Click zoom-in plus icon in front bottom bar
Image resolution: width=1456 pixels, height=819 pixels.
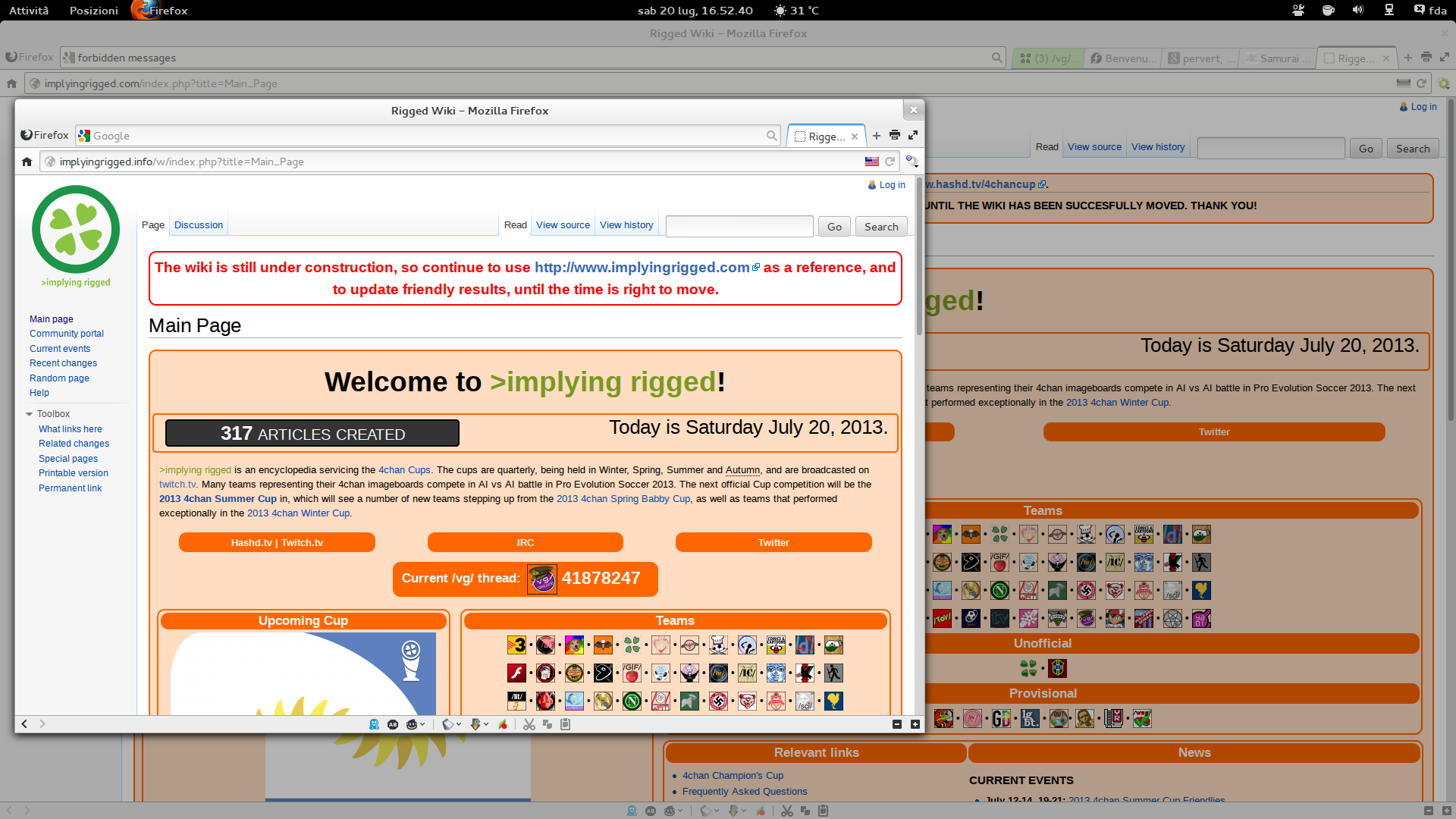[915, 724]
